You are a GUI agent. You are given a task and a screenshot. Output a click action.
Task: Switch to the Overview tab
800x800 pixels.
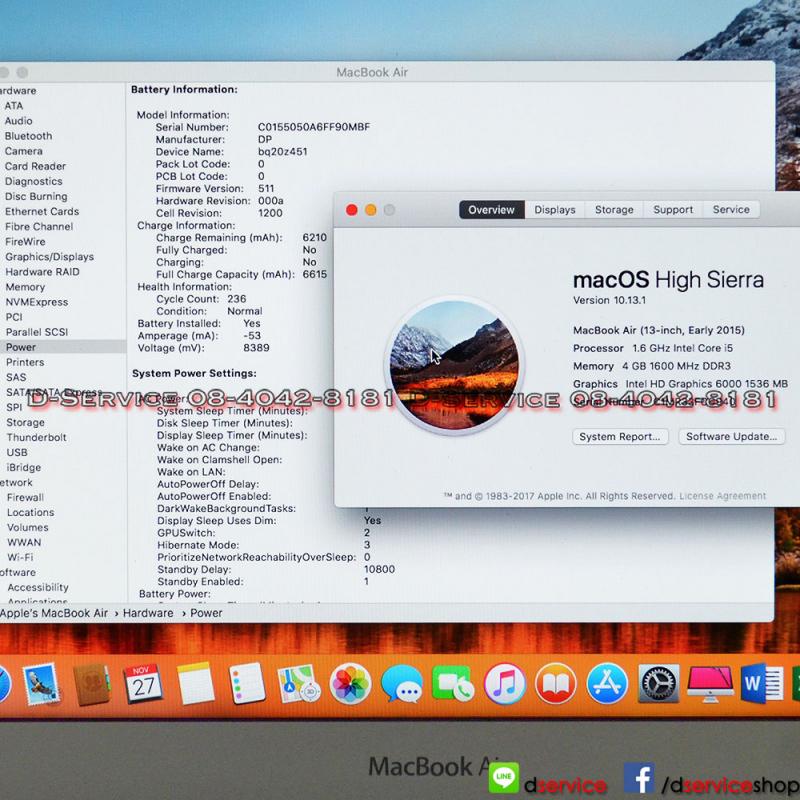tap(491, 210)
